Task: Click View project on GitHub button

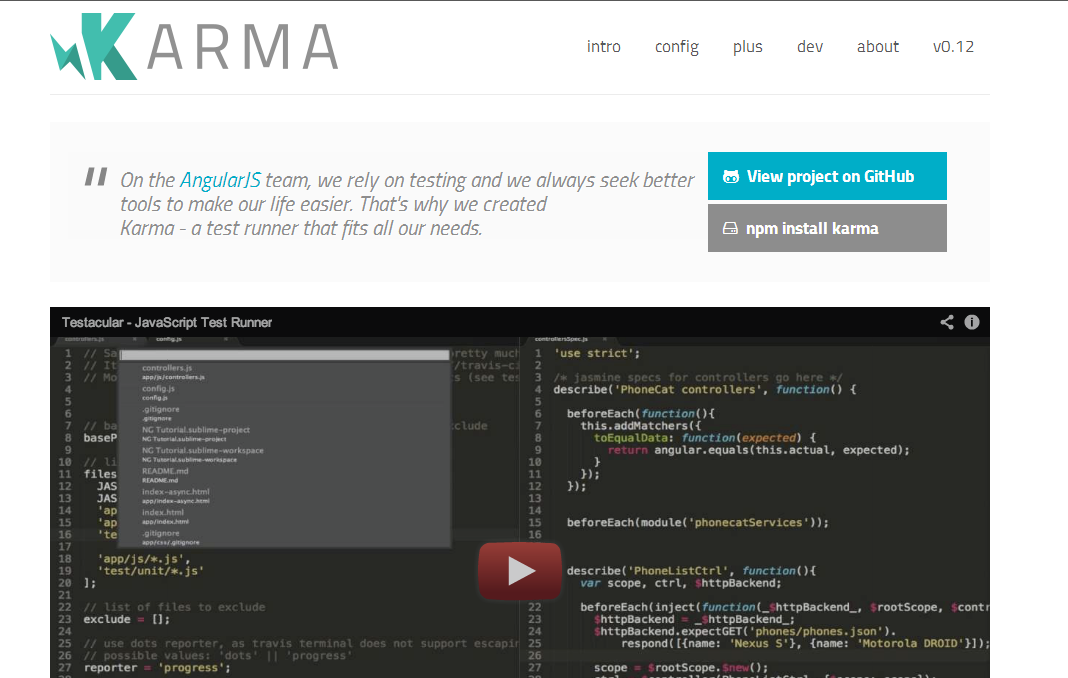Action: (827, 176)
